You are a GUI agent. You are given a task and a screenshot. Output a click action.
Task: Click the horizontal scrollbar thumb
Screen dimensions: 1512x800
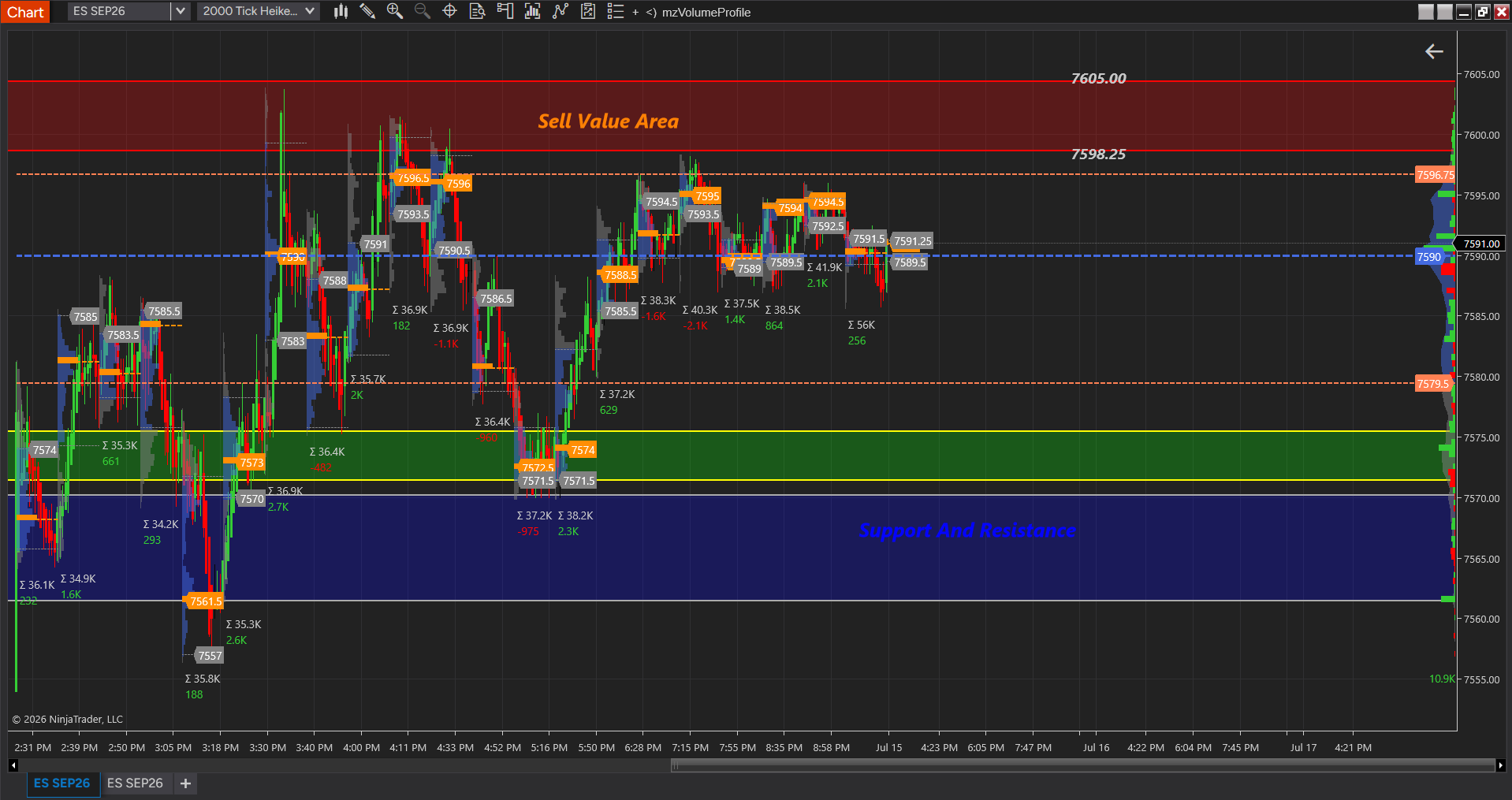point(1082,765)
